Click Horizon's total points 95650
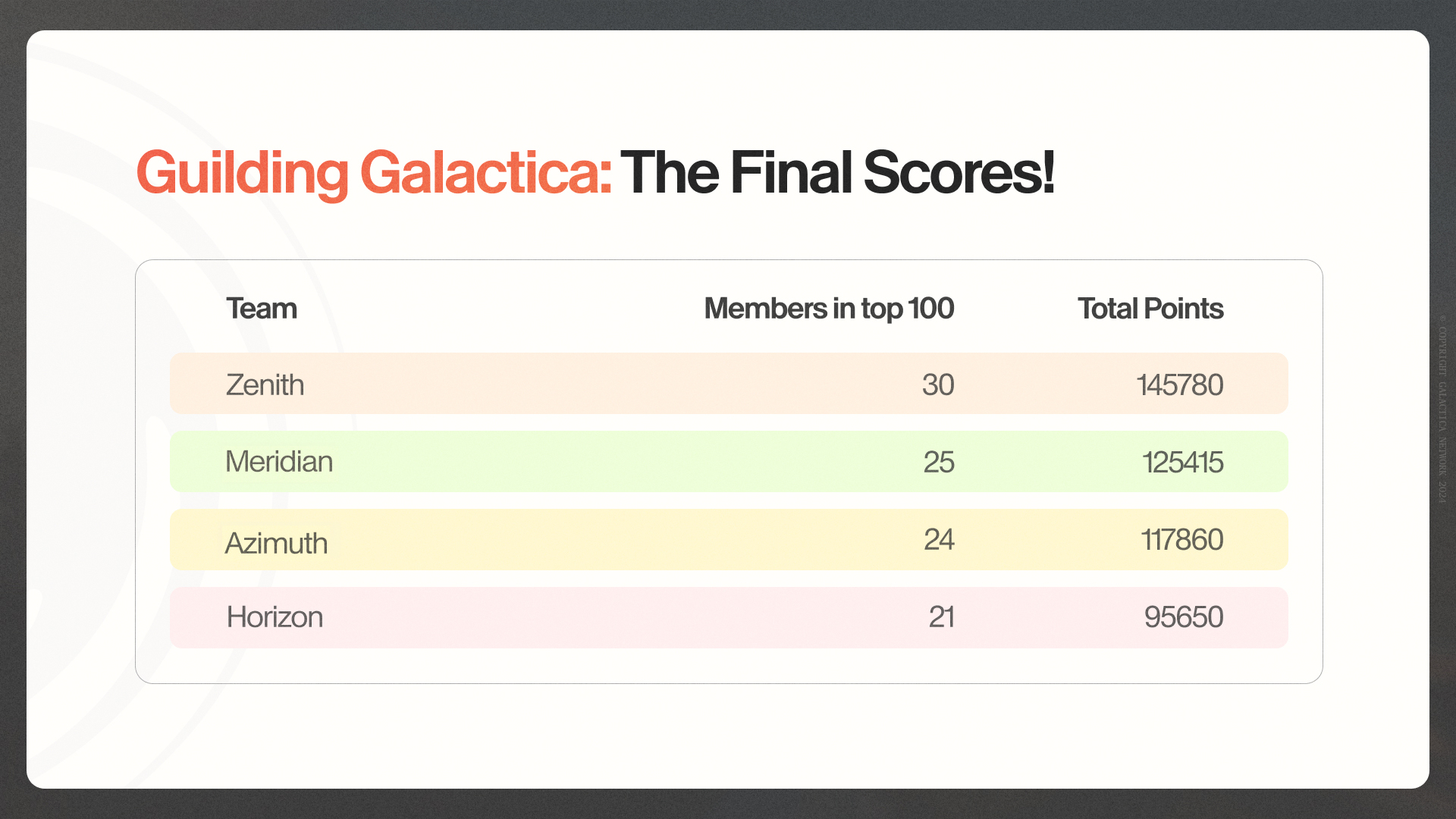 (x=1184, y=617)
